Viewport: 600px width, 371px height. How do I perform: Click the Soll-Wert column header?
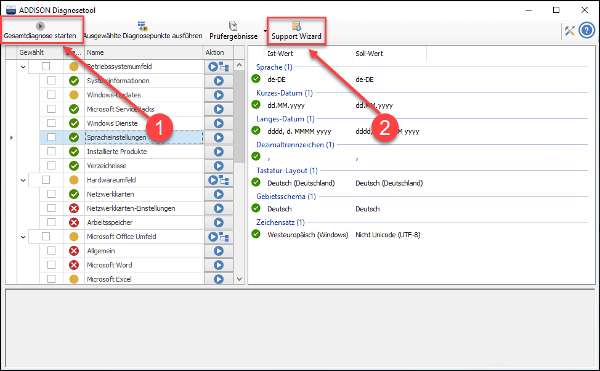point(389,54)
